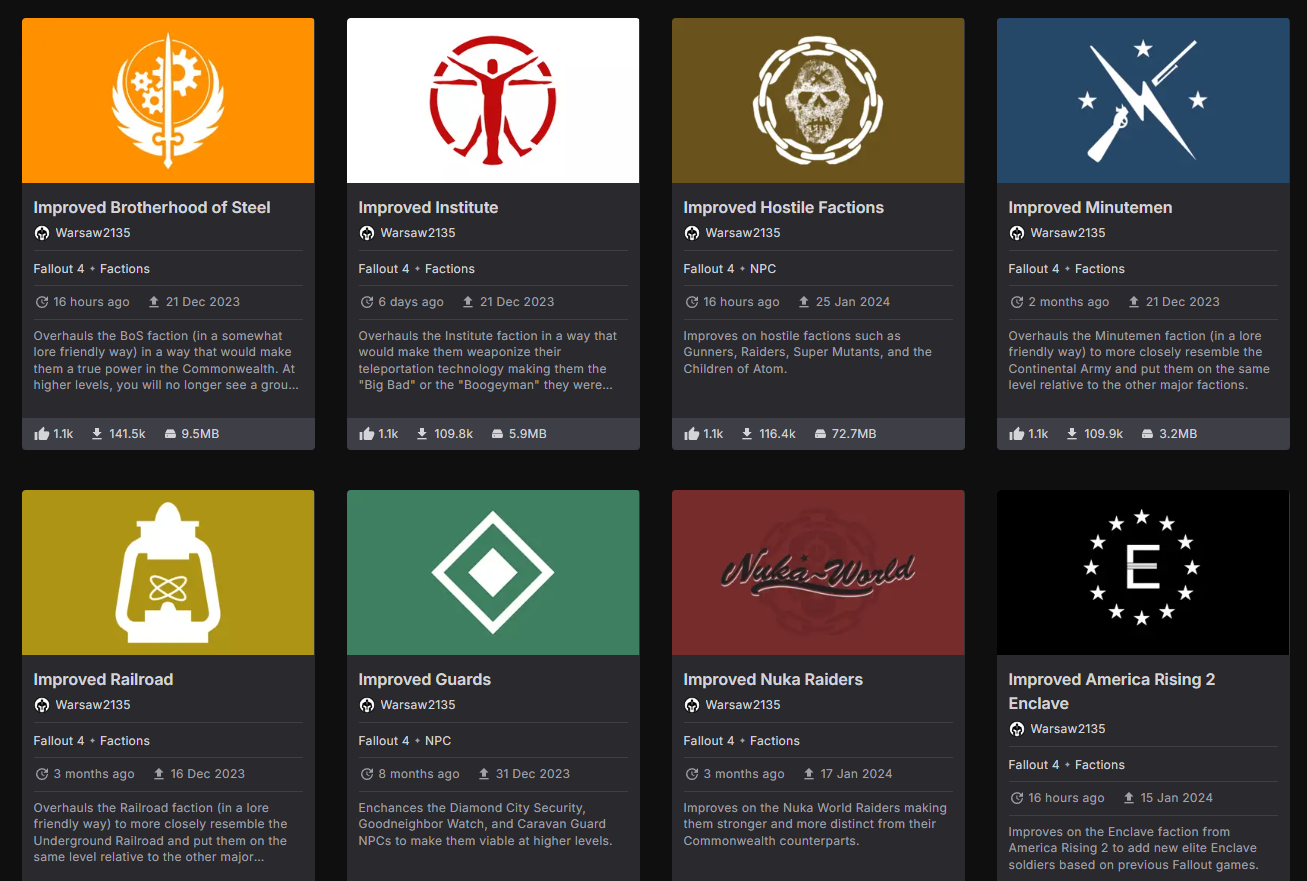
Task: Click the author avatar icon on Improved Guards
Action: [367, 705]
